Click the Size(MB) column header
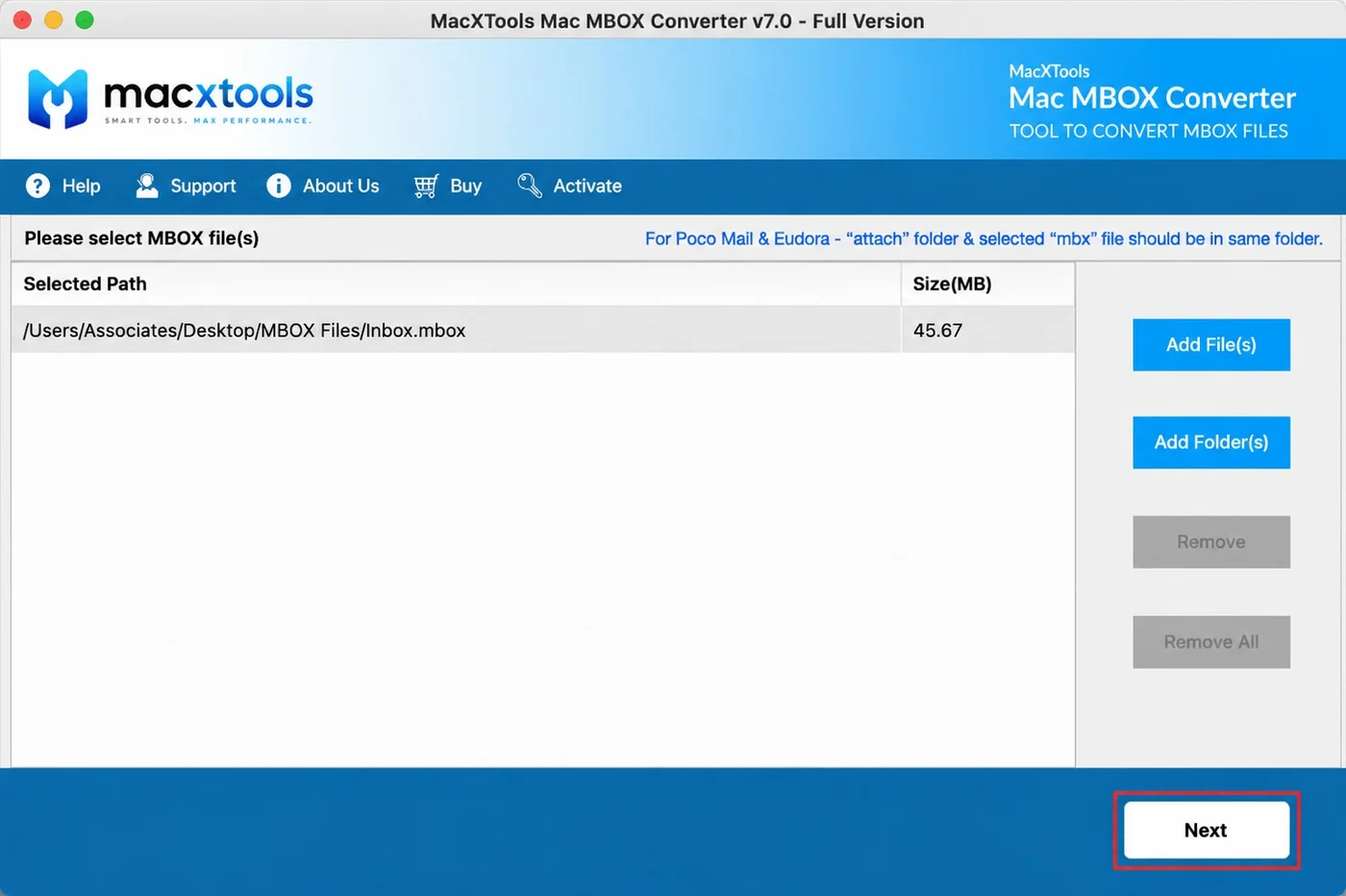 987,284
